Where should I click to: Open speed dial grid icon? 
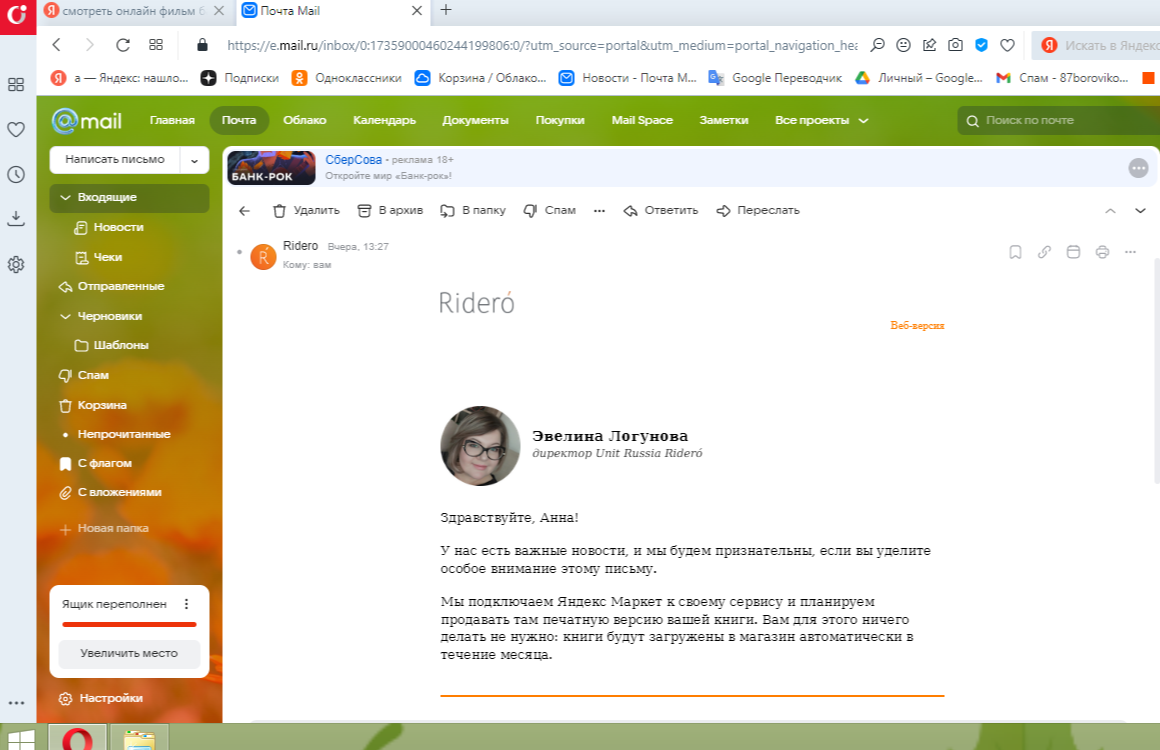click(155, 45)
